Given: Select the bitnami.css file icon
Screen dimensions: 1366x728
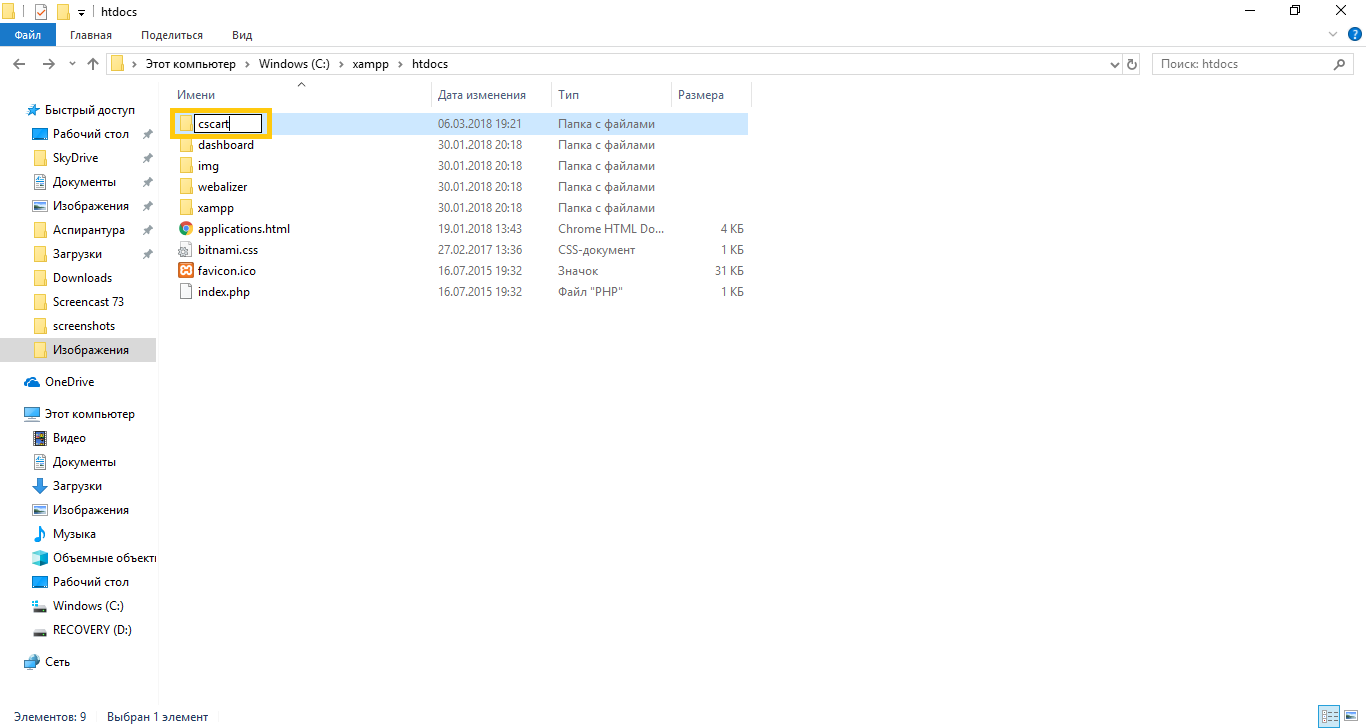Looking at the screenshot, I should click(186, 250).
